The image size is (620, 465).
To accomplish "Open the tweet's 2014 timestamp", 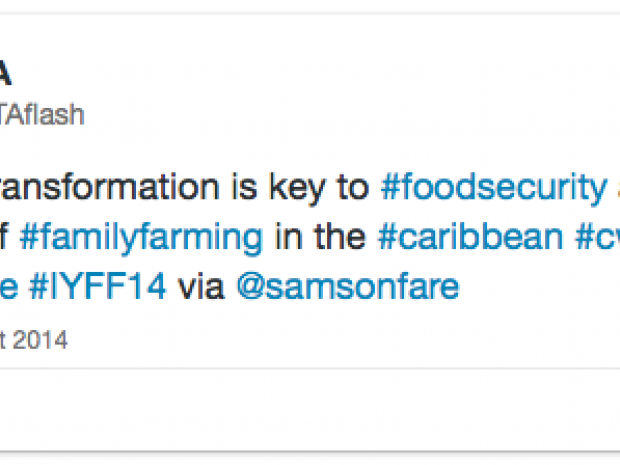I will [34, 340].
